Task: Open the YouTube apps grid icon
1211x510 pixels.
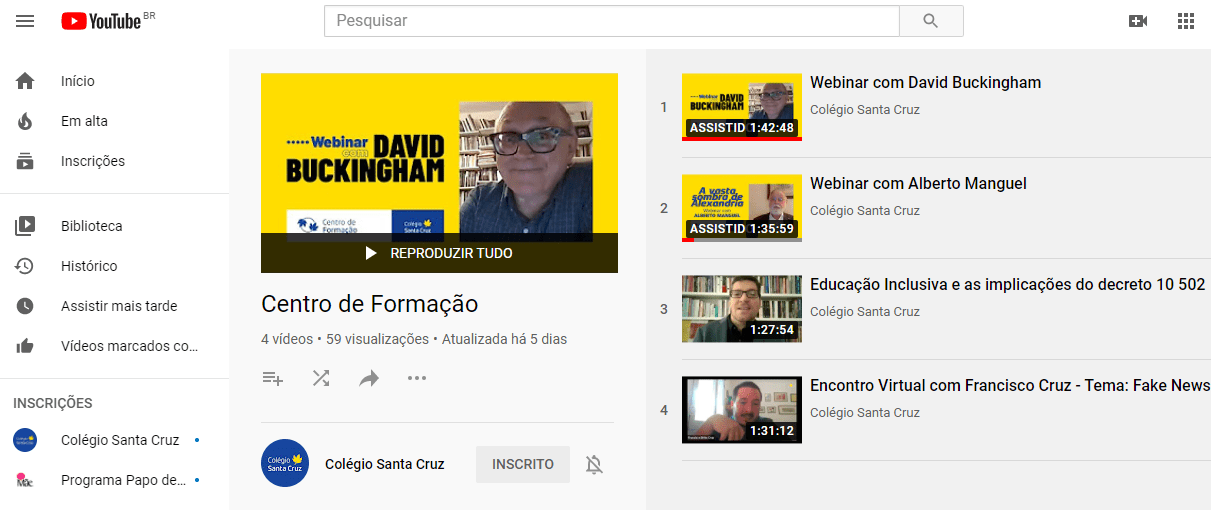Action: point(1186,21)
